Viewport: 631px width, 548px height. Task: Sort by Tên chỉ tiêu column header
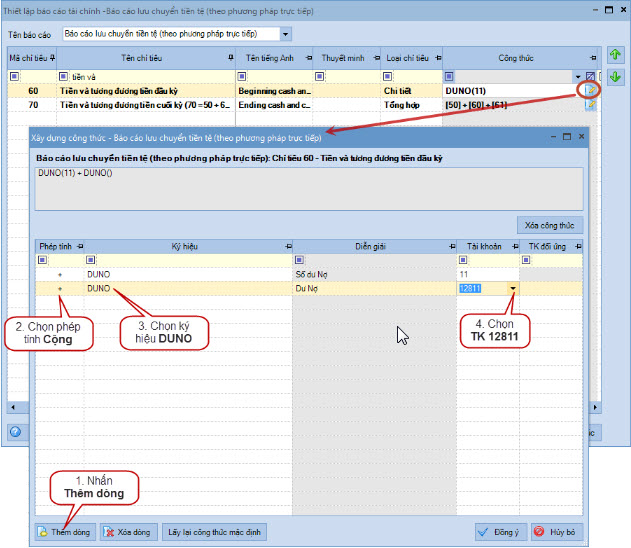142,58
